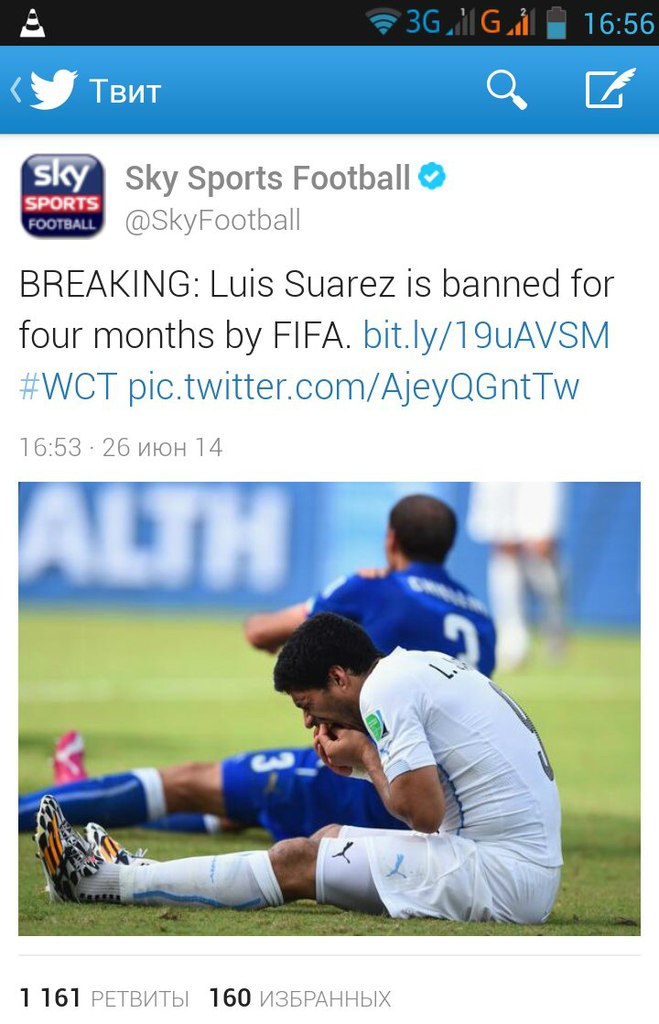Open Sky Sports Football profile name
This screenshot has width=659, height=1024.
tap(267, 178)
